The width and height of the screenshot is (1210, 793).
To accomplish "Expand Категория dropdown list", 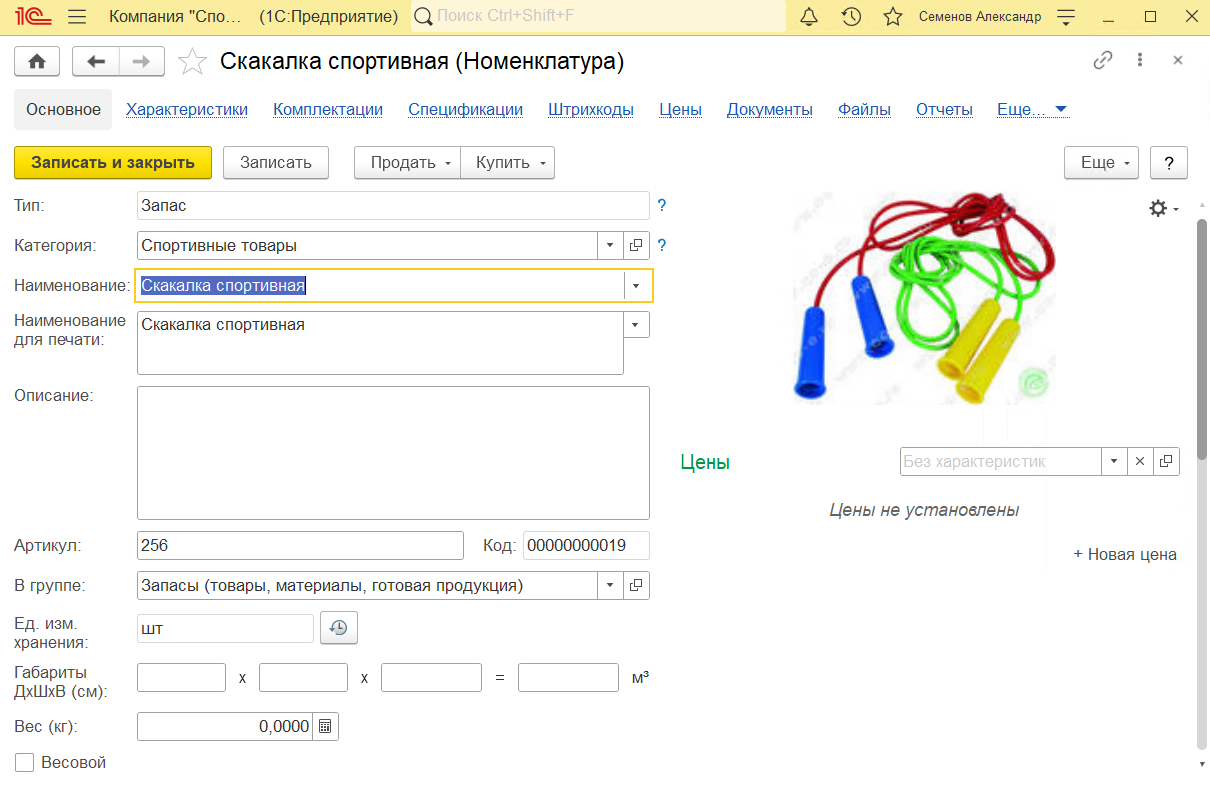I will click(611, 245).
